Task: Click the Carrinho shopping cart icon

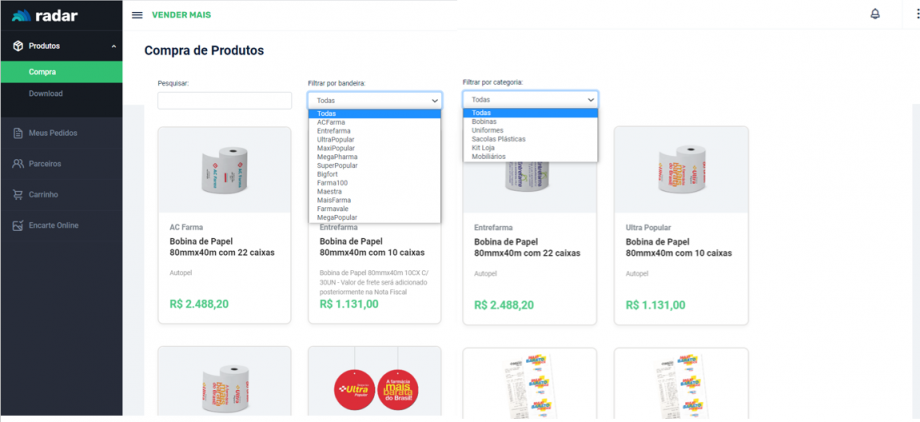Action: tap(18, 194)
